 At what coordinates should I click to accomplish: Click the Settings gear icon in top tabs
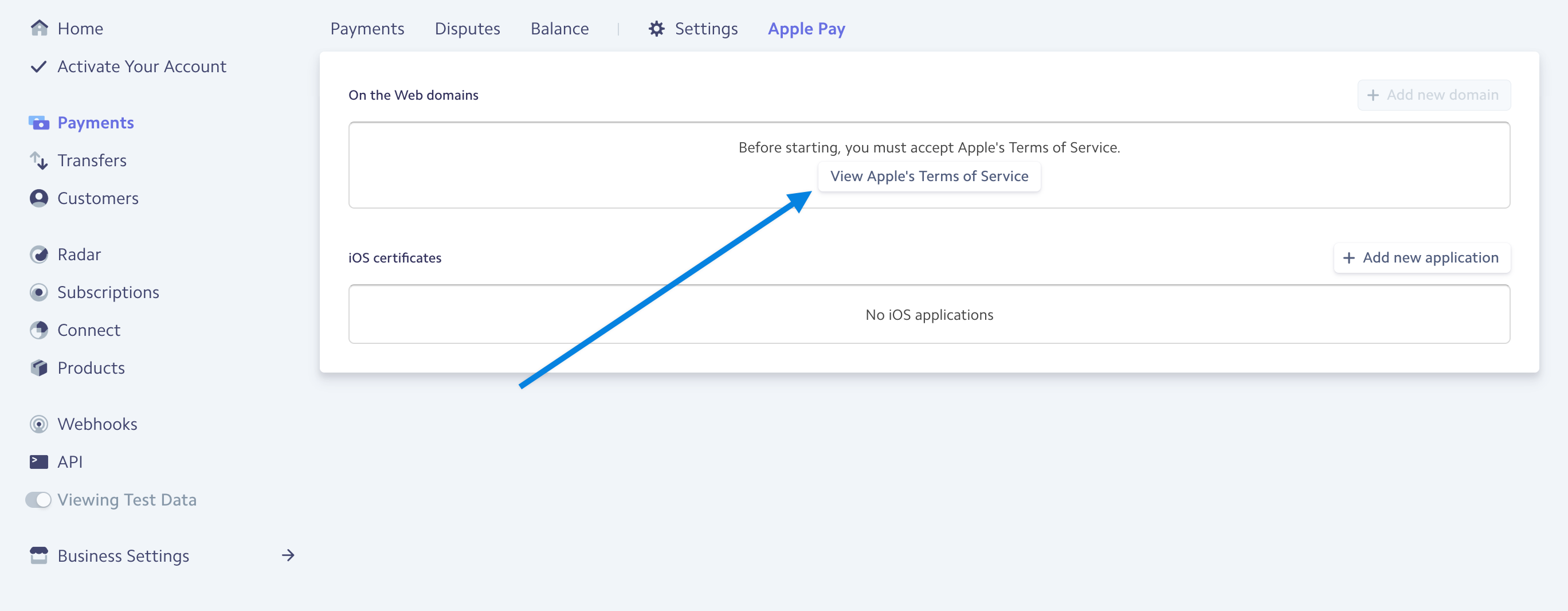coord(656,29)
